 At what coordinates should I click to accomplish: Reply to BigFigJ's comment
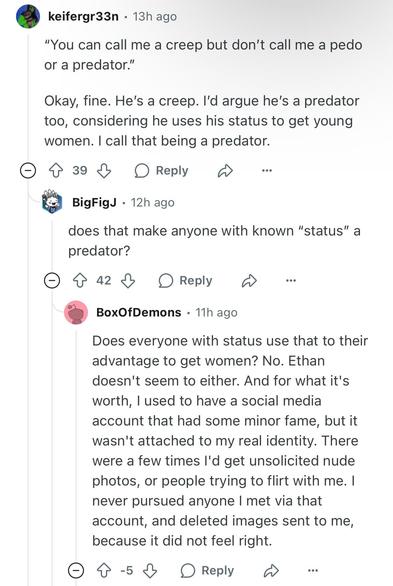(x=185, y=281)
